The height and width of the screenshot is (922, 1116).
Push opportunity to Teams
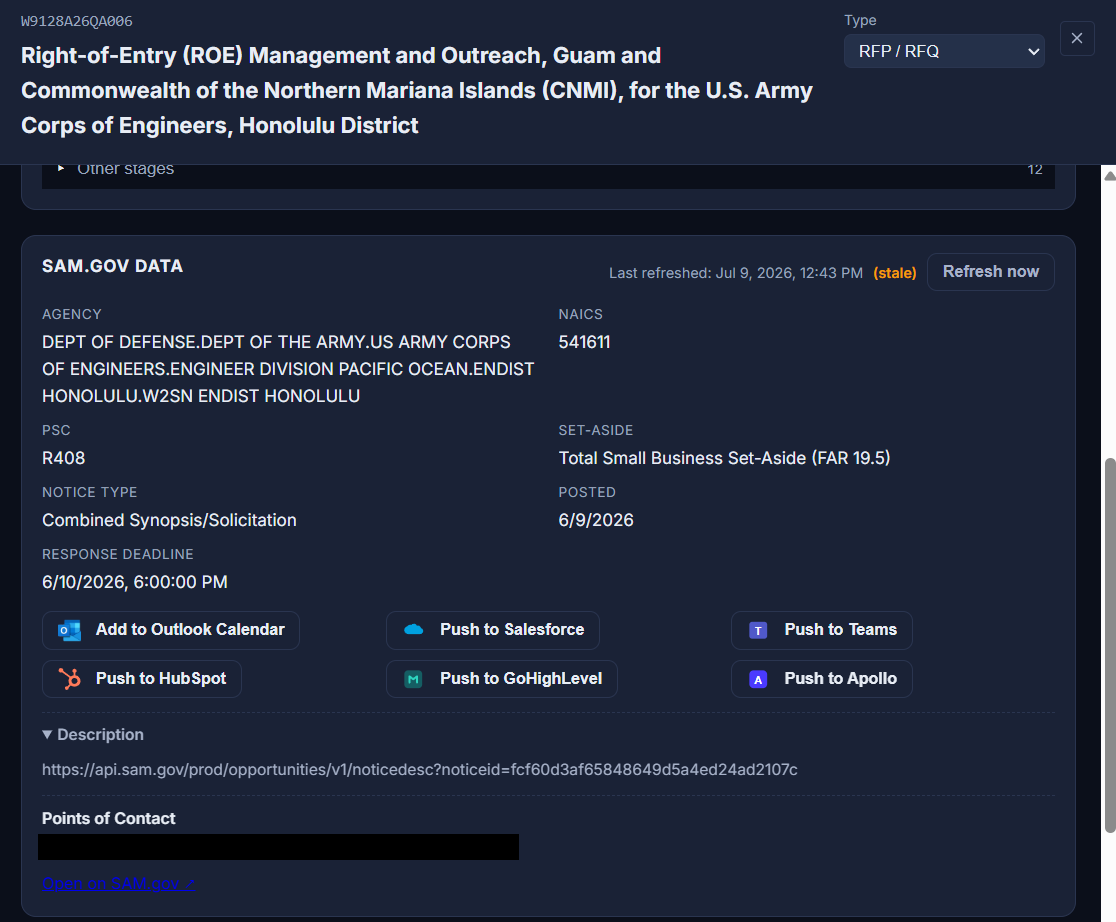tap(821, 630)
